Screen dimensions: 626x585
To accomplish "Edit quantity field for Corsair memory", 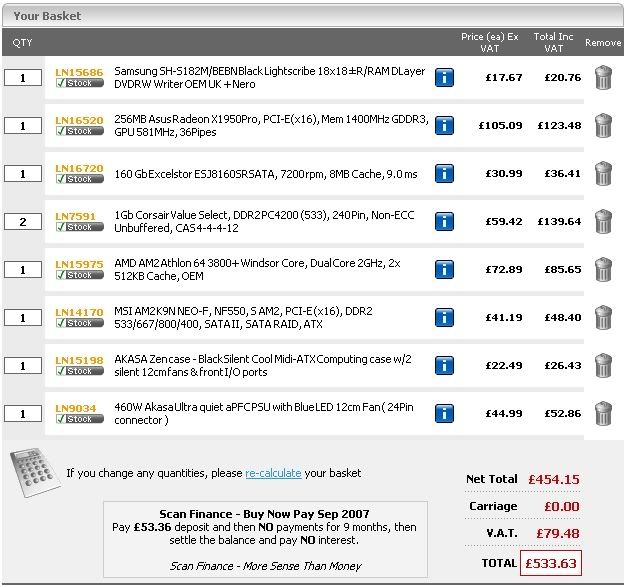I will click(22, 222).
